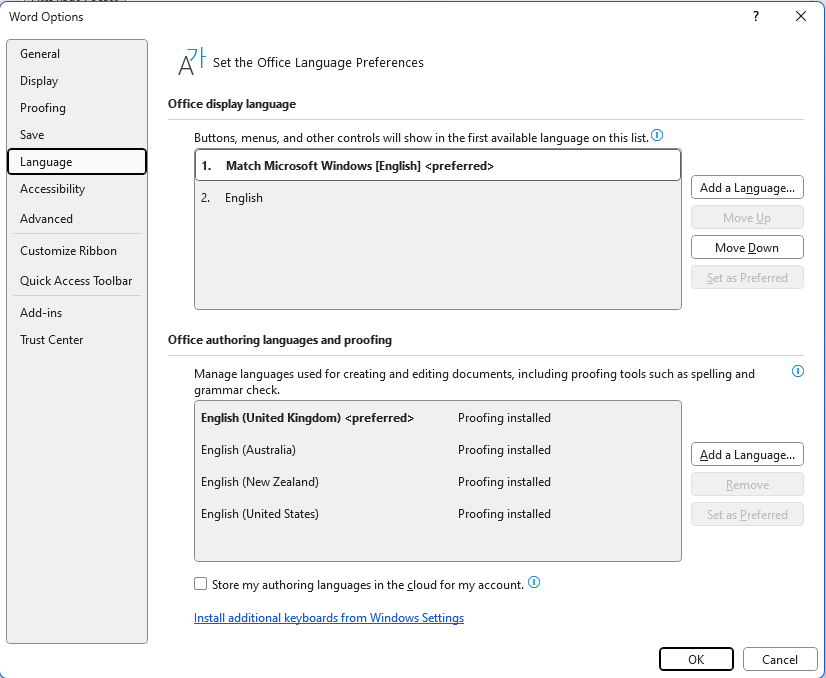826x678 pixels.
Task: Click Add a Language for authoring languages
Action: point(747,455)
